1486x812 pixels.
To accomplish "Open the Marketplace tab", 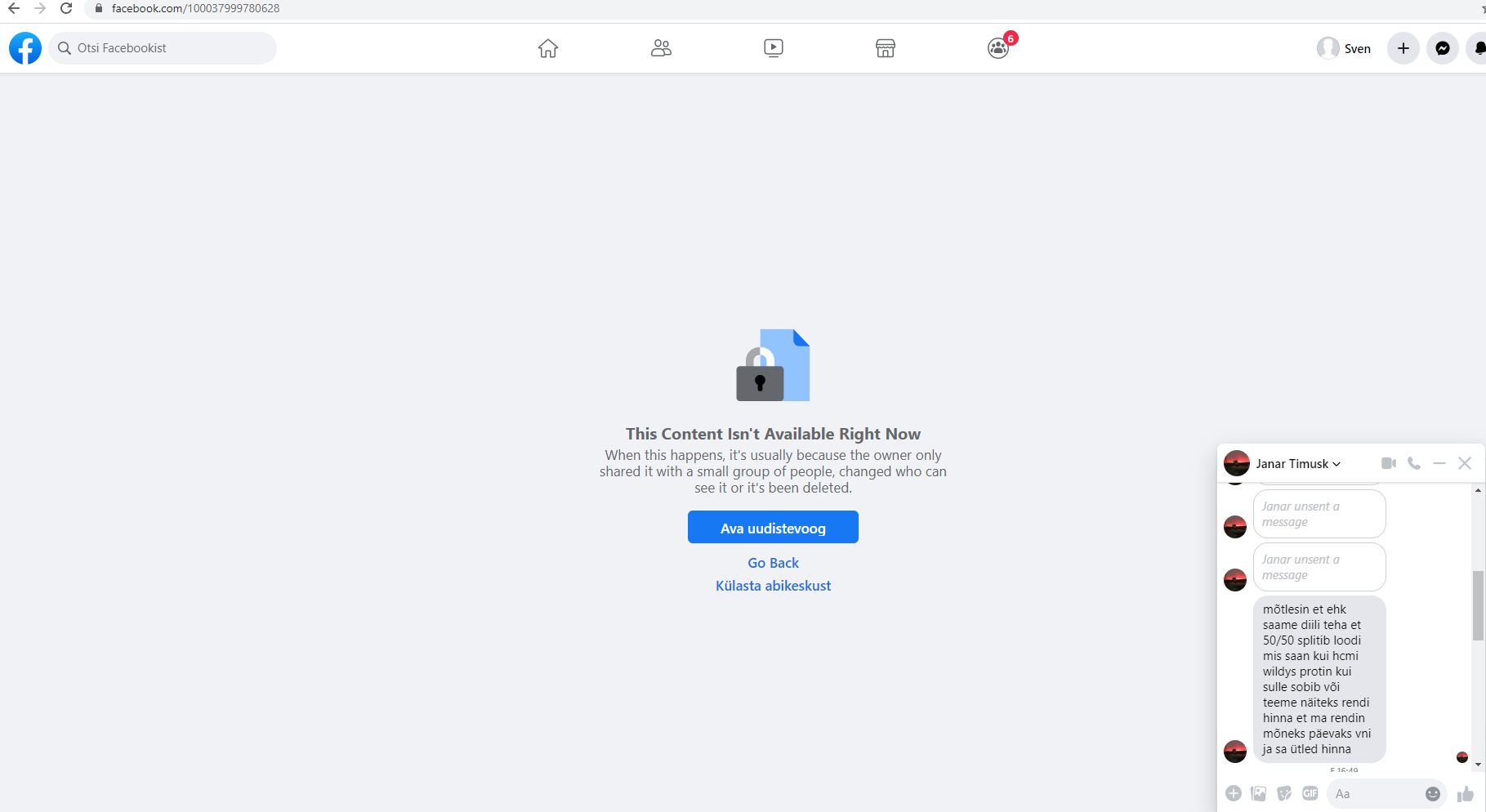I will [x=886, y=48].
